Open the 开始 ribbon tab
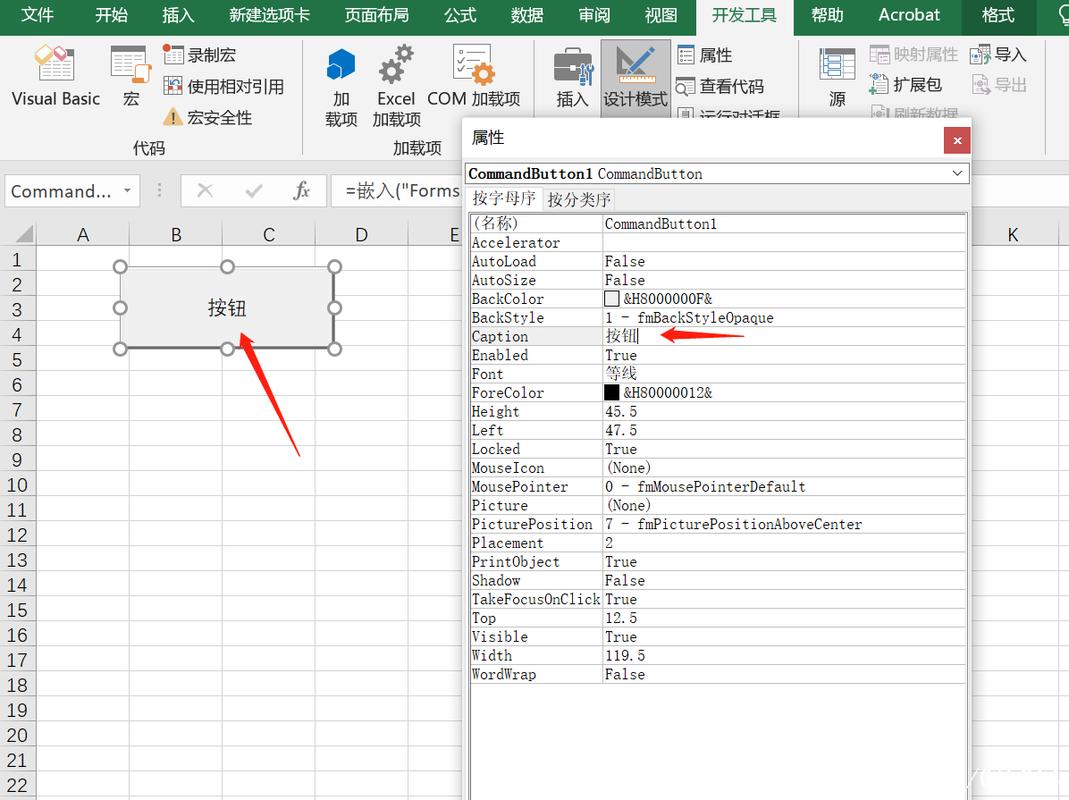 tap(111, 16)
